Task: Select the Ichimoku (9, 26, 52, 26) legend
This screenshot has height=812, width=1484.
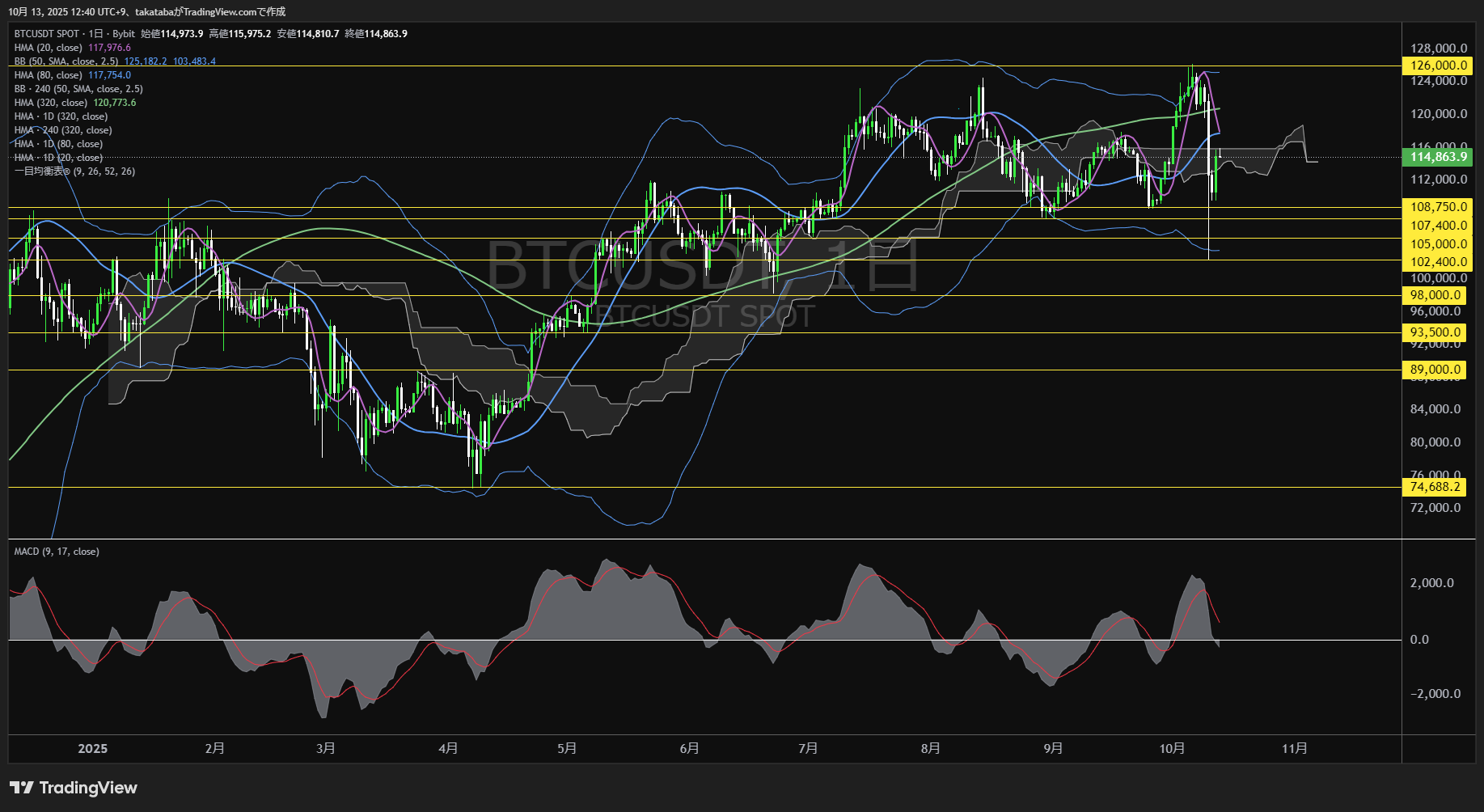Action: pyautogui.click(x=74, y=171)
